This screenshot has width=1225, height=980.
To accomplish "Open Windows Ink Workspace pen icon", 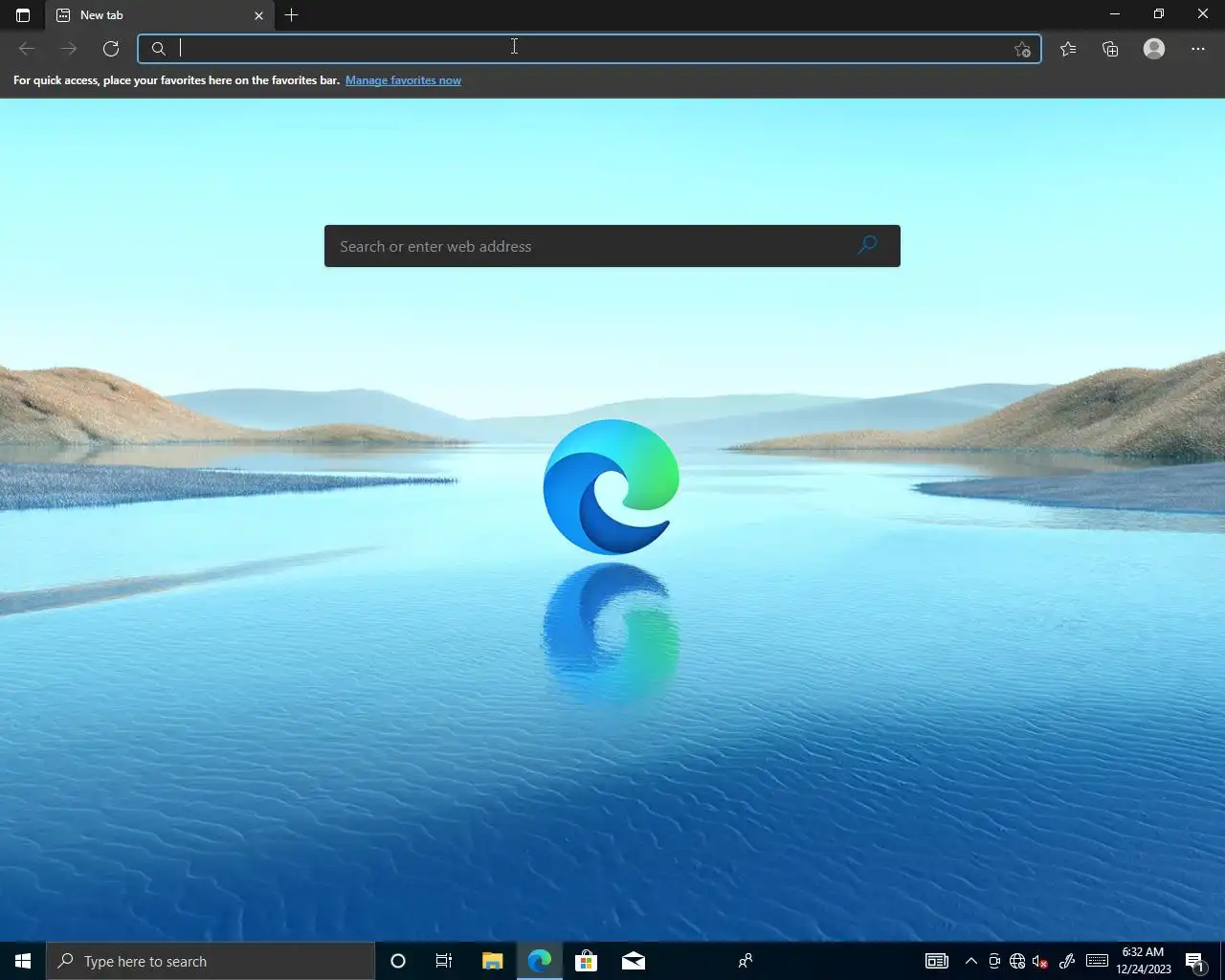I will 1067,961.
